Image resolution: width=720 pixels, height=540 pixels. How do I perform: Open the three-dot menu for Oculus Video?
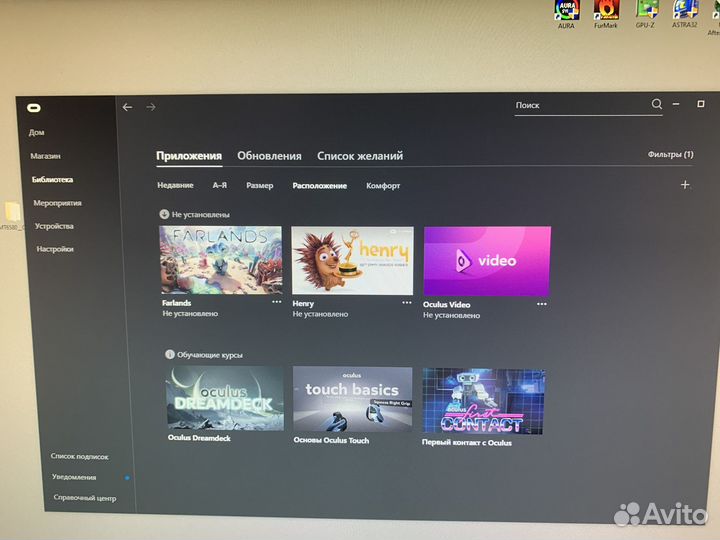542,304
